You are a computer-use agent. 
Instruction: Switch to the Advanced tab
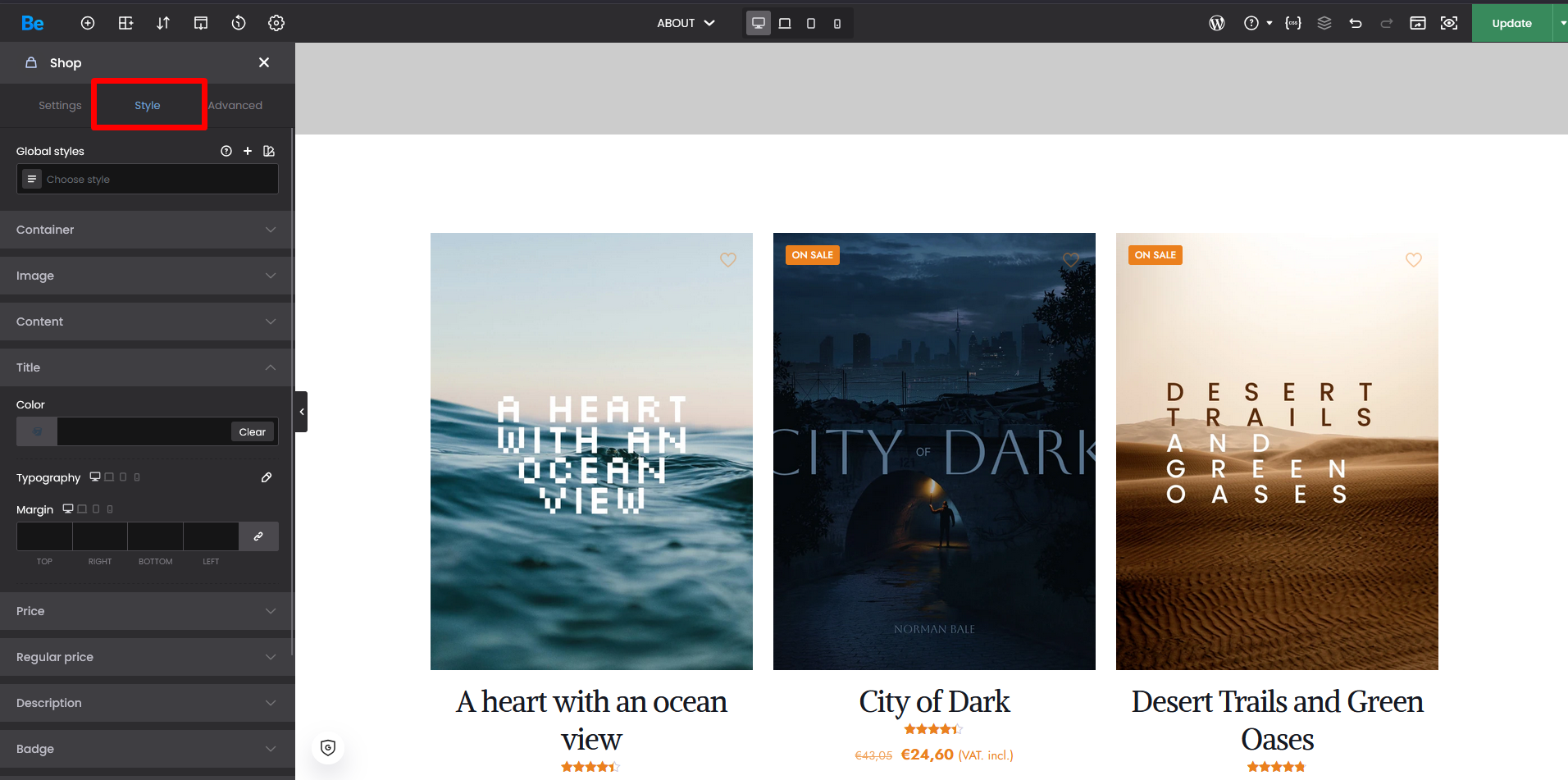pyautogui.click(x=235, y=105)
